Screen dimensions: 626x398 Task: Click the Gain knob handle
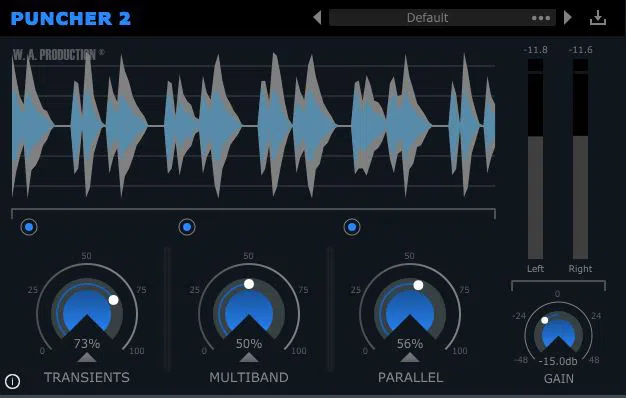(545, 320)
